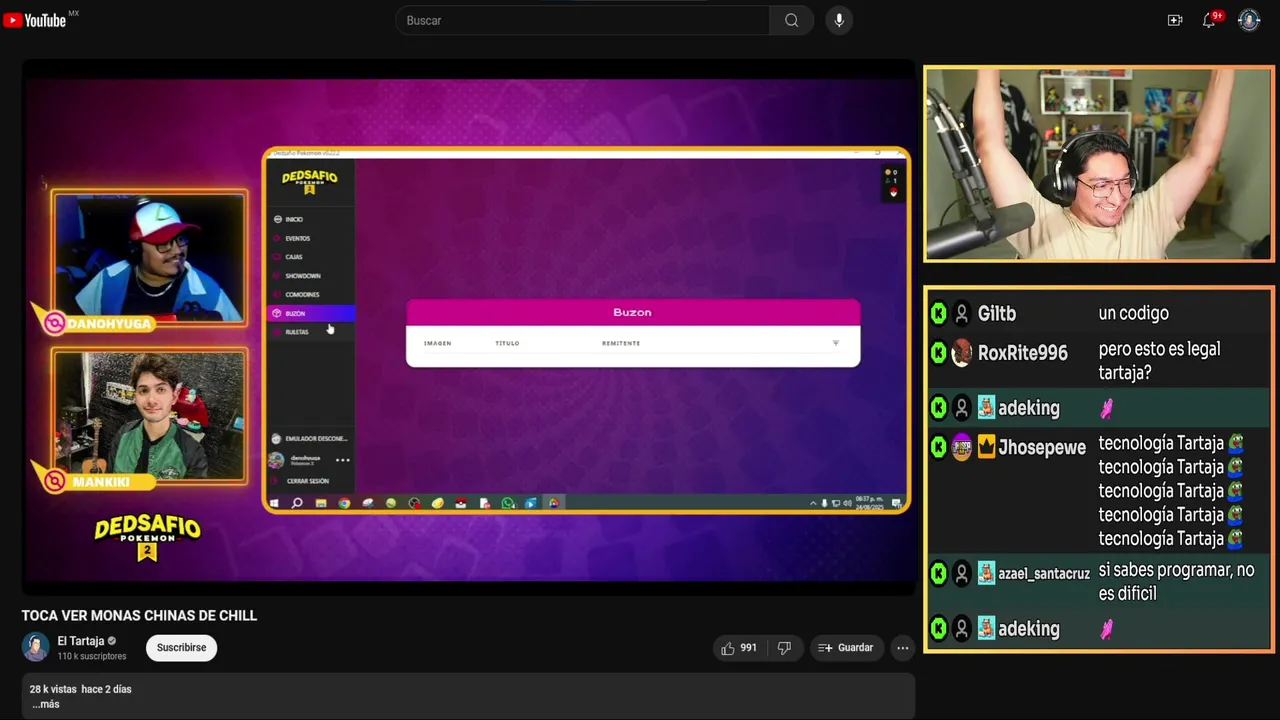Screen dimensions: 1280x720
Task: Open the Pokeball app on the taskbar
Action: 461,503
